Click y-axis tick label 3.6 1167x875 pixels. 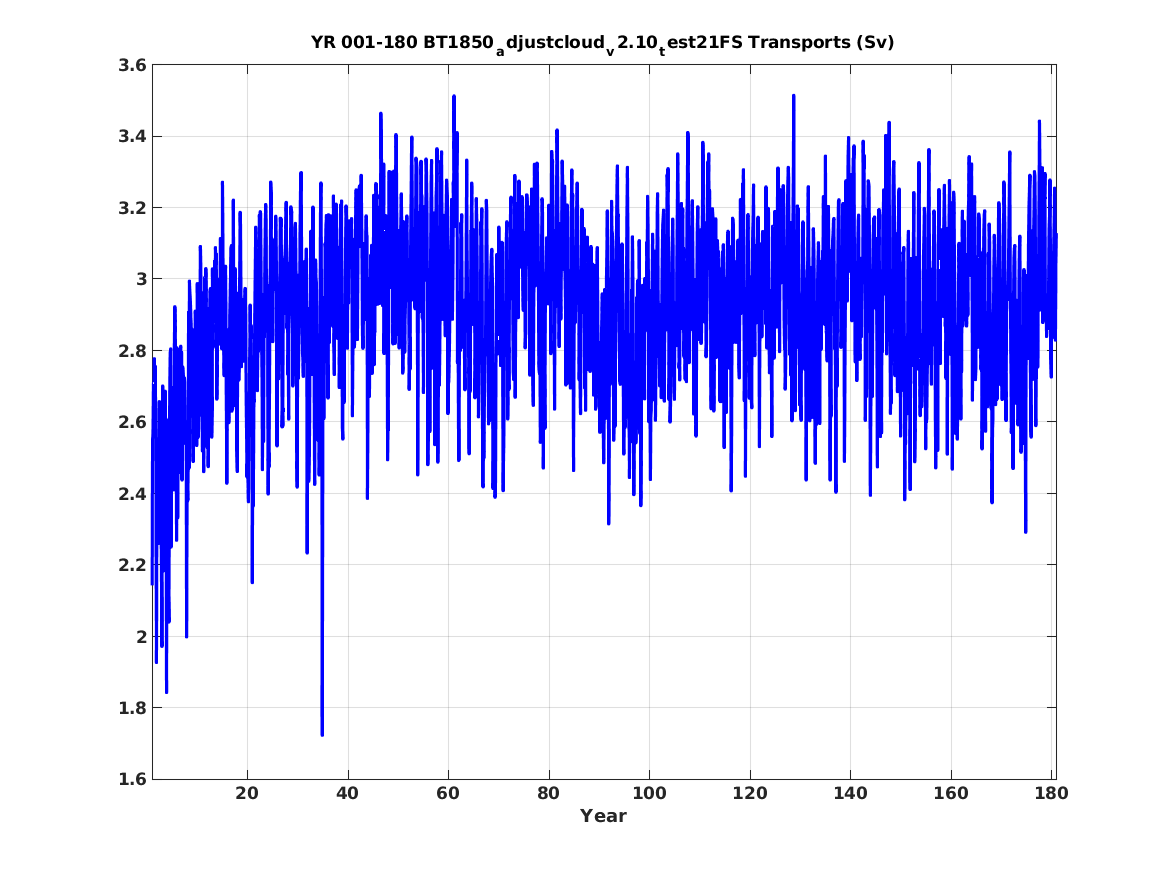132,65
